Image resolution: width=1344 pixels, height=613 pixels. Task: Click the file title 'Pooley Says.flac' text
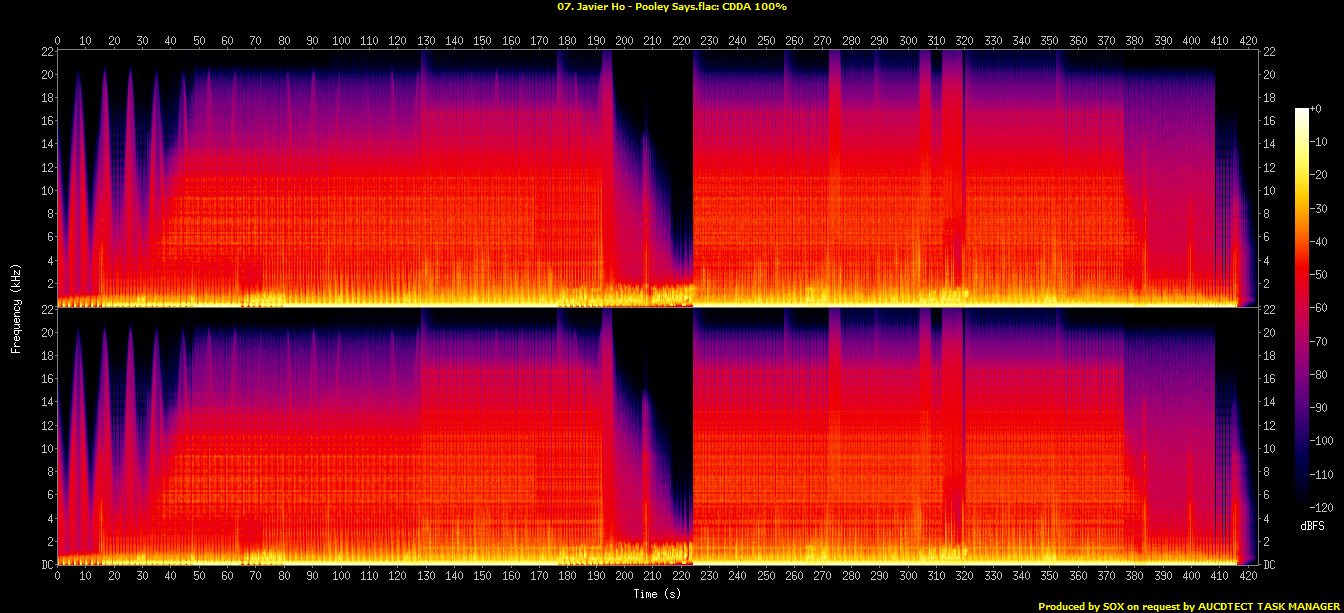click(671, 6)
